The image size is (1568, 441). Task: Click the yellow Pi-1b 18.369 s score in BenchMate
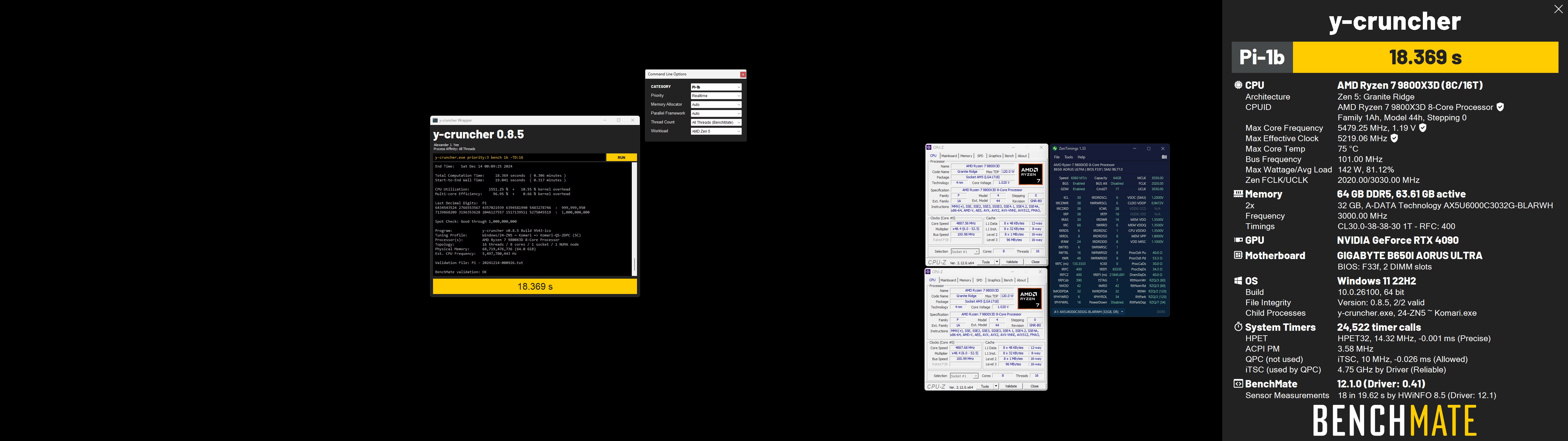[1426, 57]
